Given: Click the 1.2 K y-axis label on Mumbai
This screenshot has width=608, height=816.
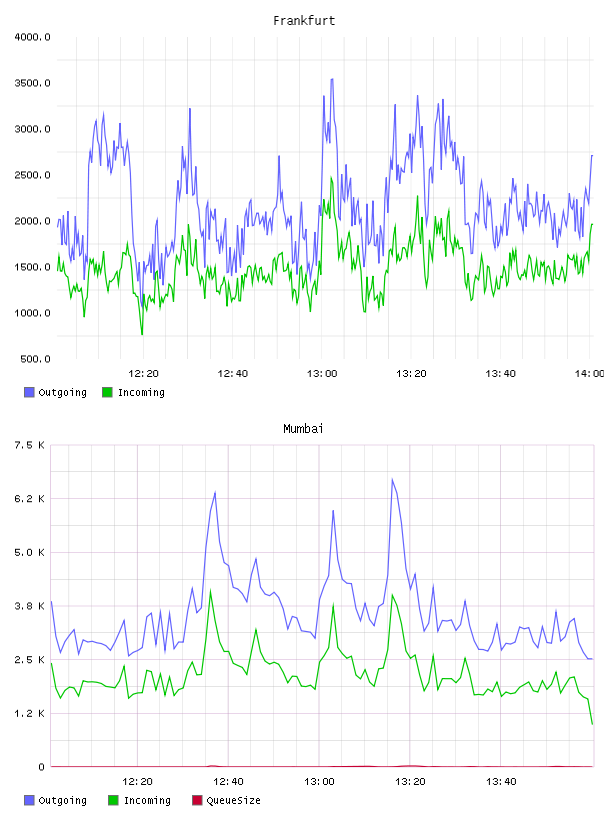Looking at the screenshot, I should click(x=29, y=713).
